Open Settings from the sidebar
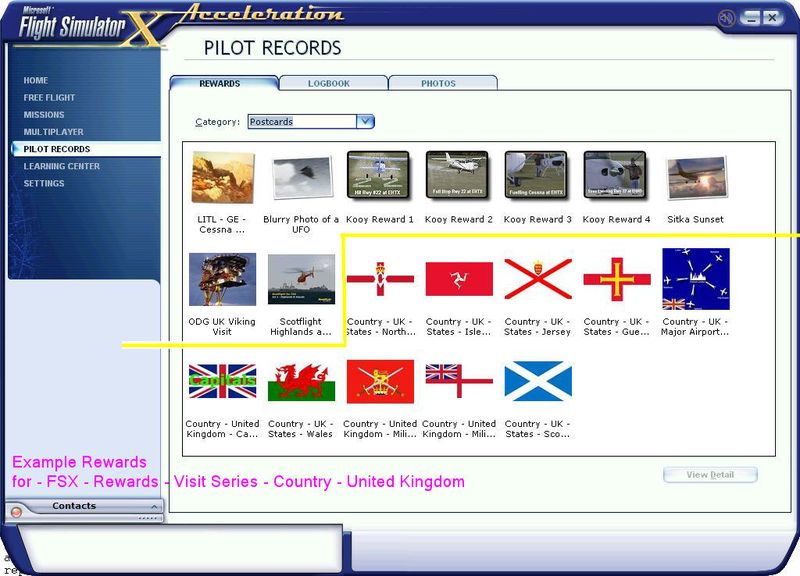The height and width of the screenshot is (576, 800). (x=44, y=183)
